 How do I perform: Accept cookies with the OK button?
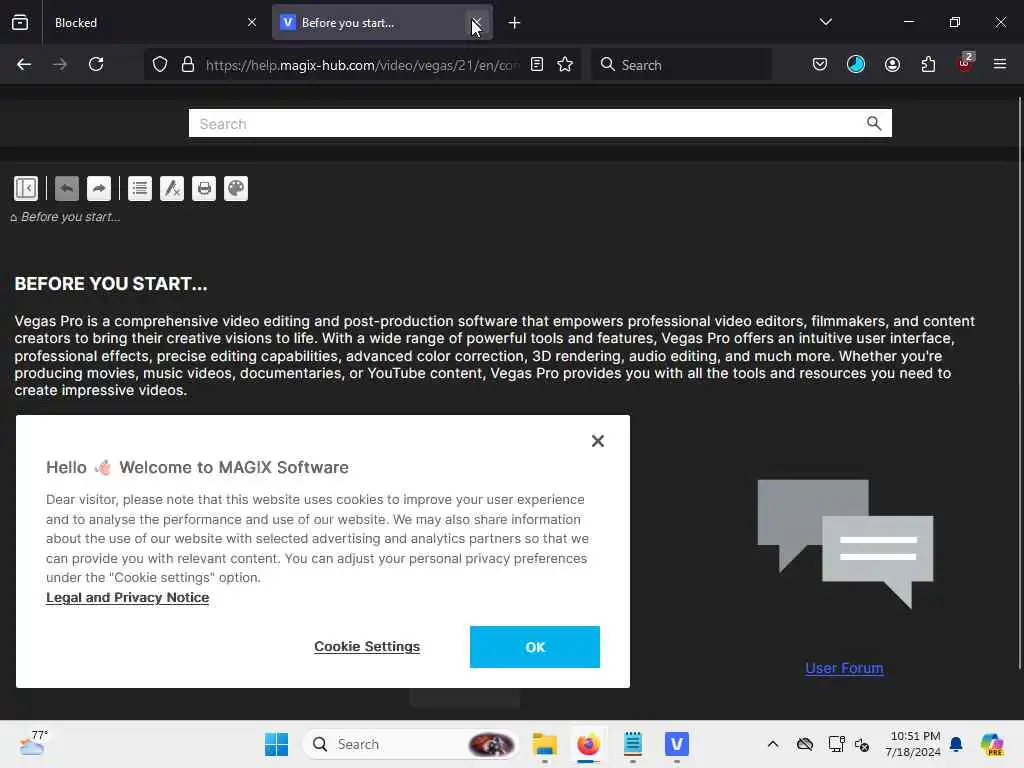[x=535, y=647]
